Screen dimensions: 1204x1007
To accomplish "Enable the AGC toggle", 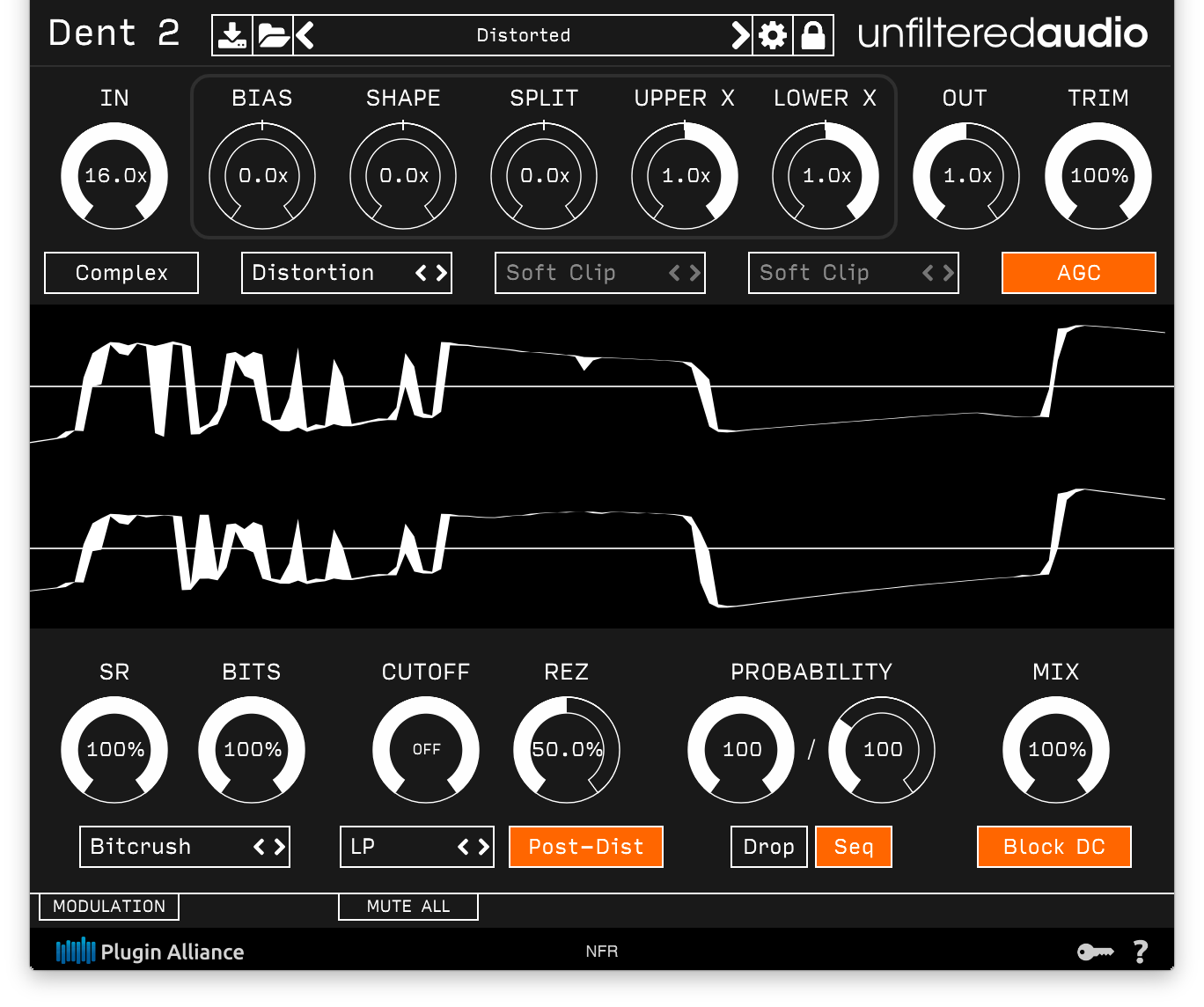I will point(1078,273).
